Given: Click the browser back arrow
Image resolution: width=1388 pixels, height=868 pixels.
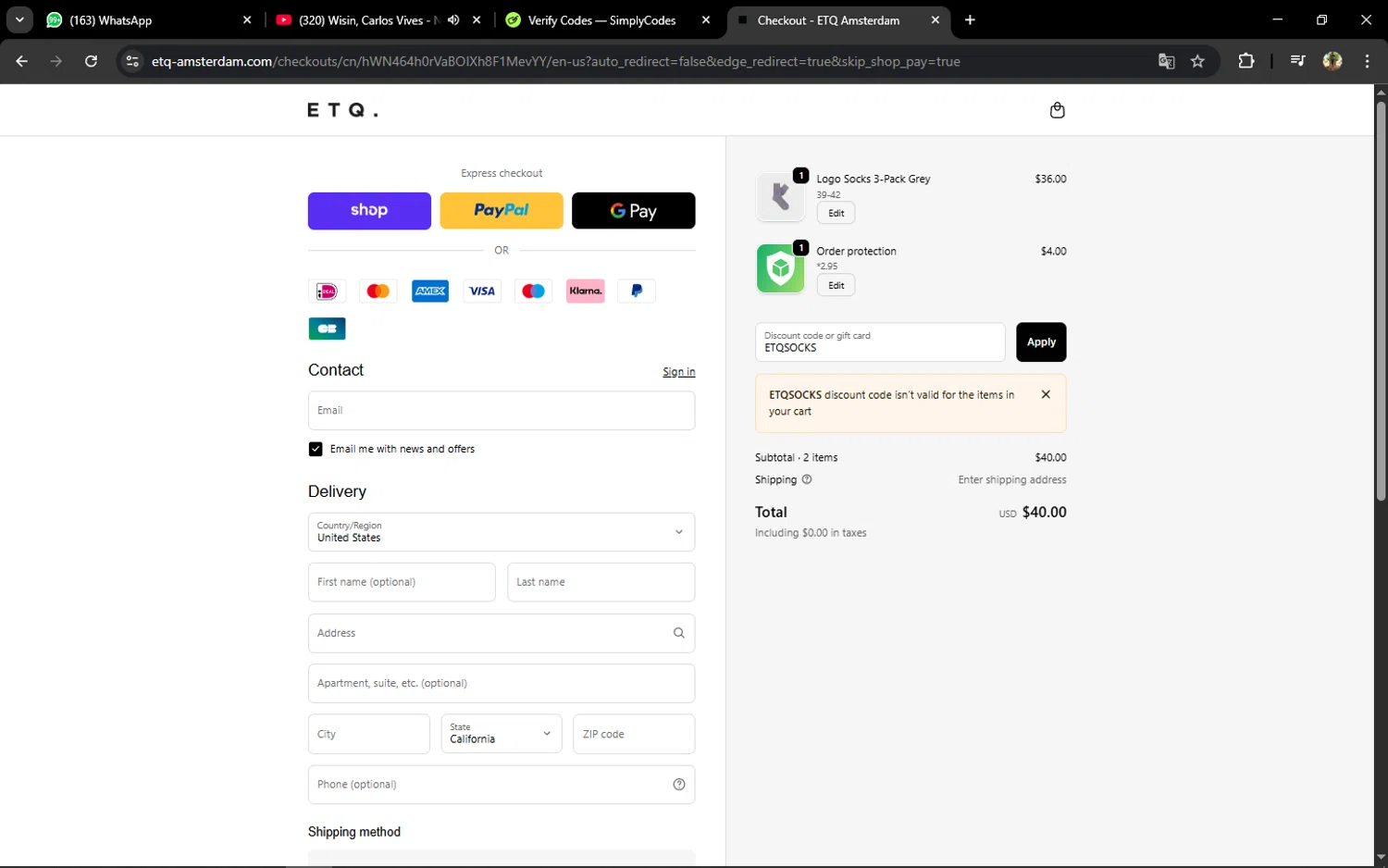Looking at the screenshot, I should pyautogui.click(x=21, y=61).
